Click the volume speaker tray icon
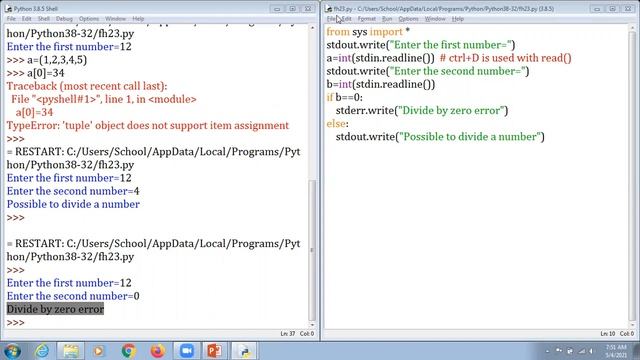 click(591, 351)
